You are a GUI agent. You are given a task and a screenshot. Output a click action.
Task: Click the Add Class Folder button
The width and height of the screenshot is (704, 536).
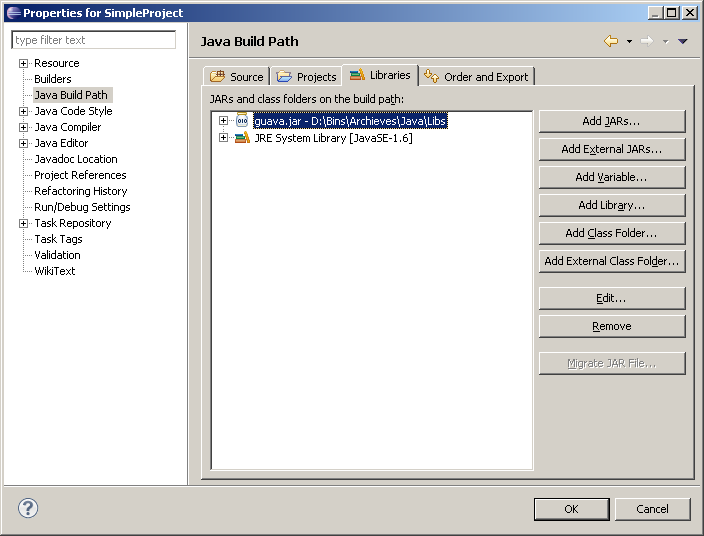point(612,233)
